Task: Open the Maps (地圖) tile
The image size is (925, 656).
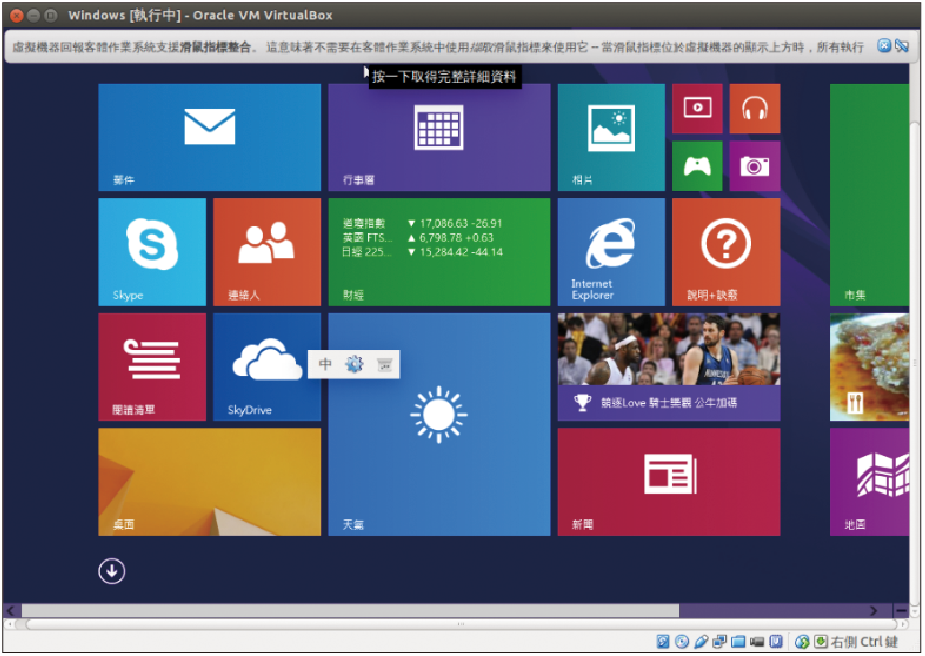Action: pos(870,482)
